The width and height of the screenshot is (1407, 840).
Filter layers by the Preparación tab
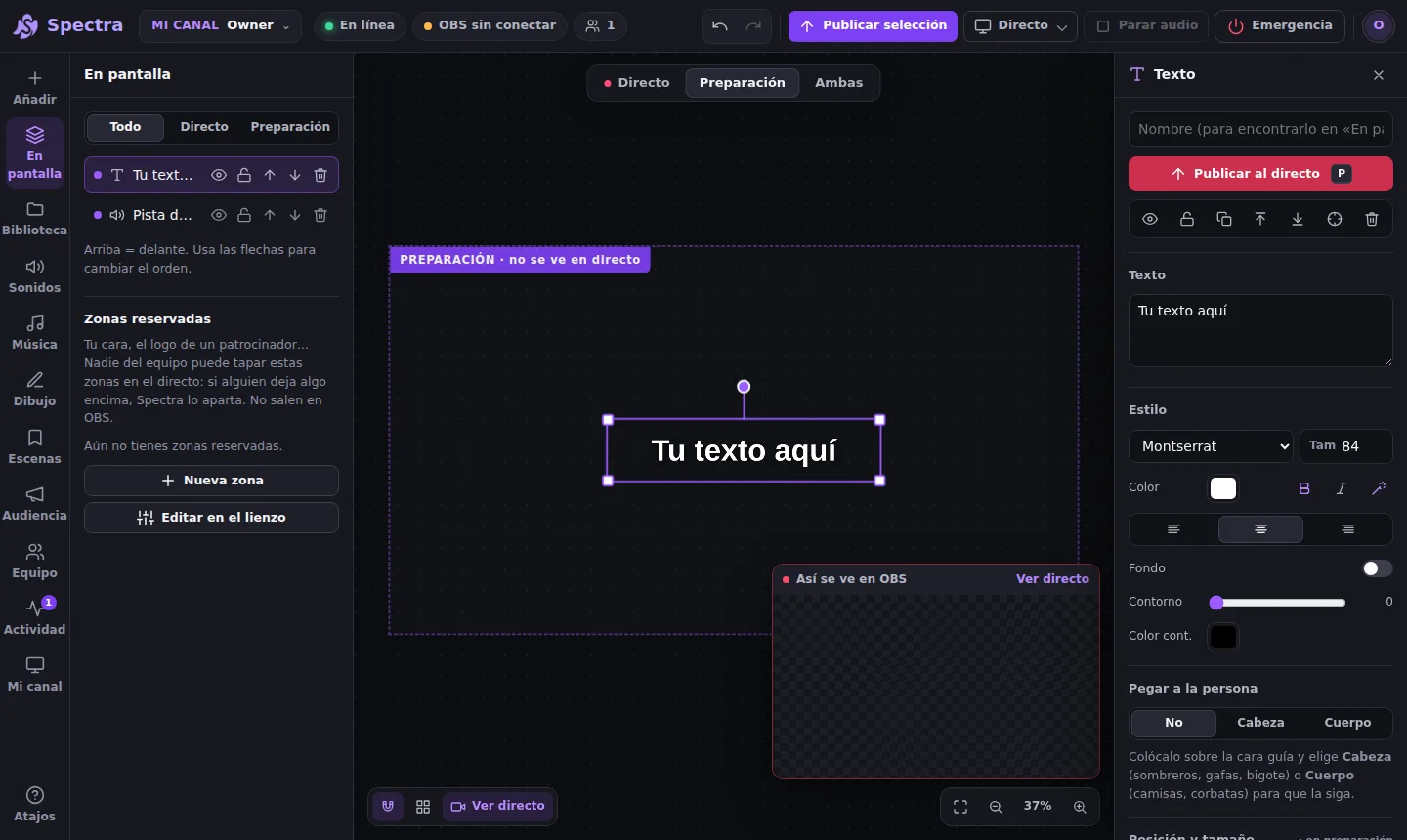290,127
